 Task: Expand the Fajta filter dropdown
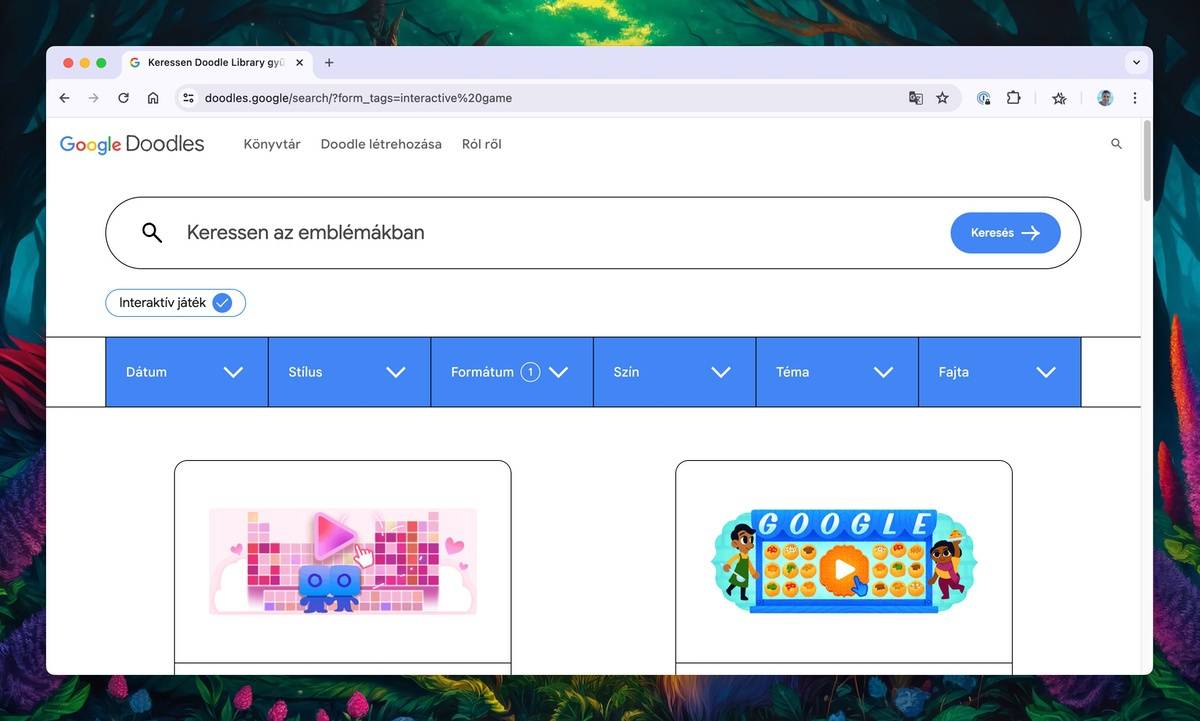point(999,372)
